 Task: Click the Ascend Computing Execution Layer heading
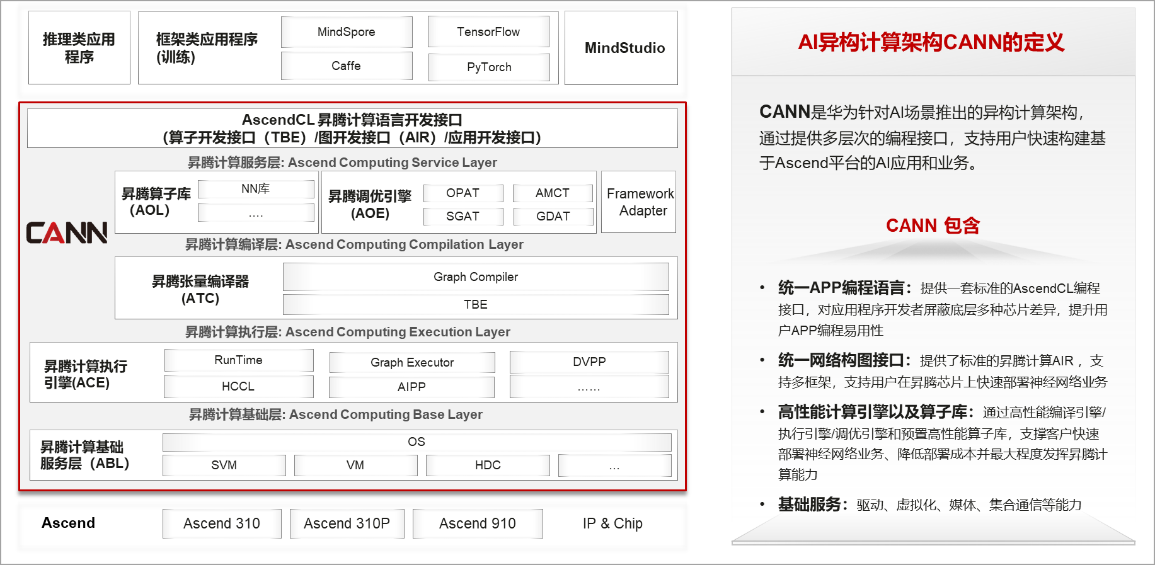coord(348,332)
